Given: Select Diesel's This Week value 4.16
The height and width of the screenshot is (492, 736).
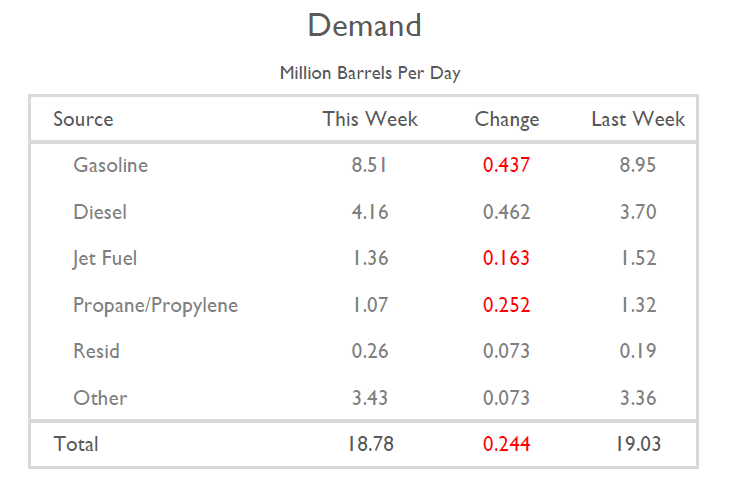Looking at the screenshot, I should (370, 212).
